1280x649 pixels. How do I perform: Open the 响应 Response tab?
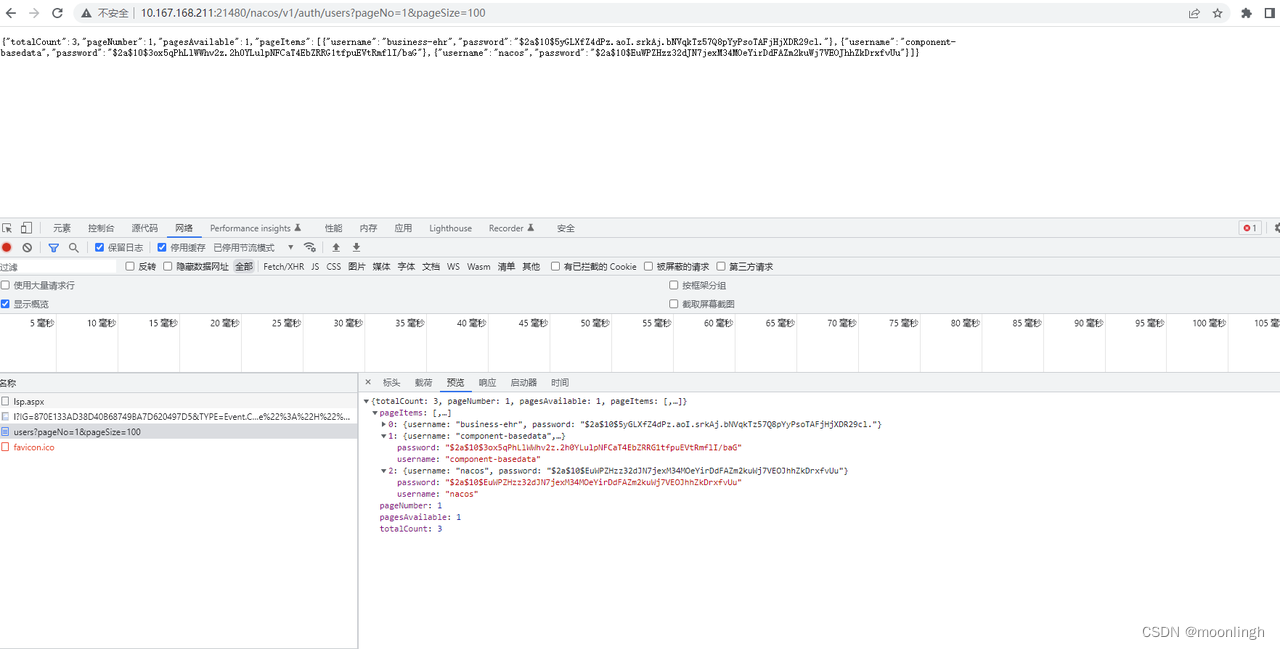[487, 382]
